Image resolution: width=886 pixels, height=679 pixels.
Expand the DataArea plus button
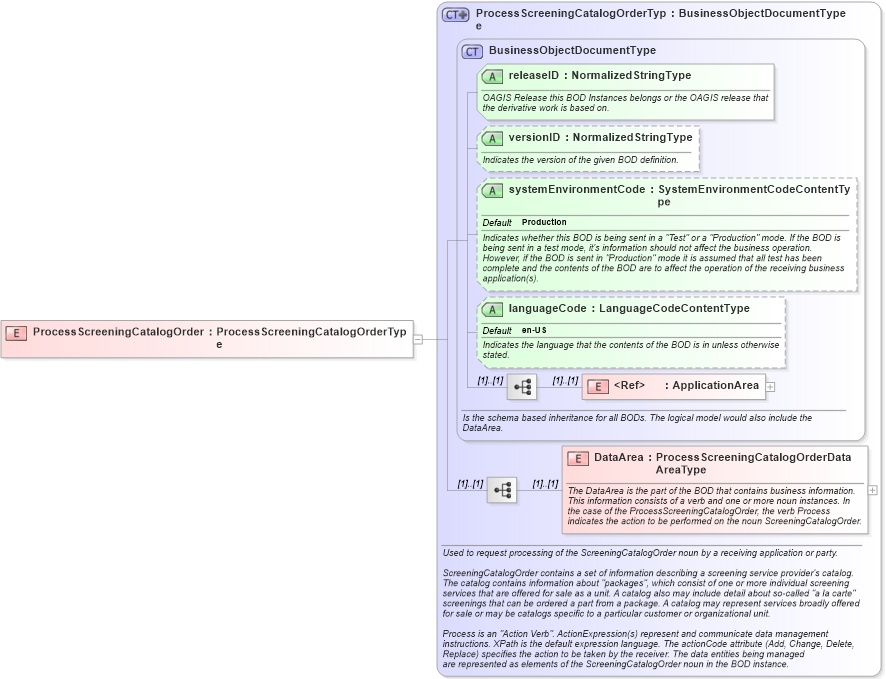click(x=872, y=490)
